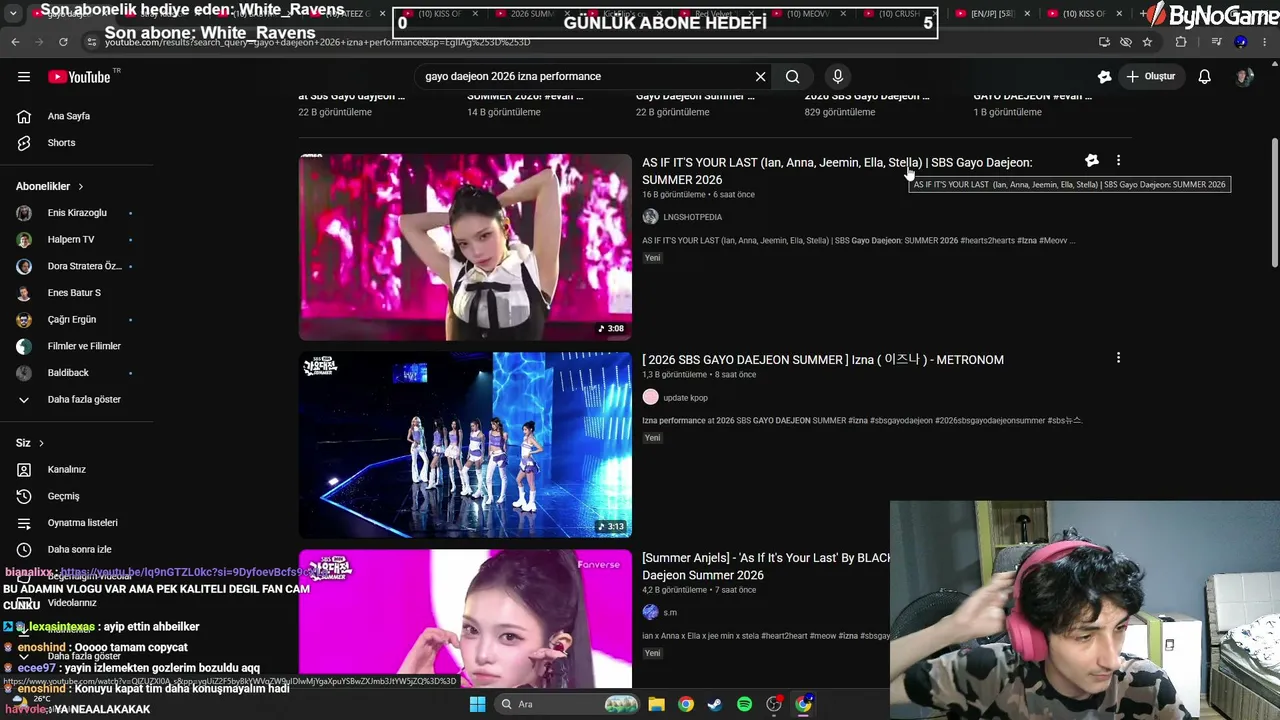Open Steam from the taskbar
Image resolution: width=1280 pixels, height=720 pixels.
point(714,704)
